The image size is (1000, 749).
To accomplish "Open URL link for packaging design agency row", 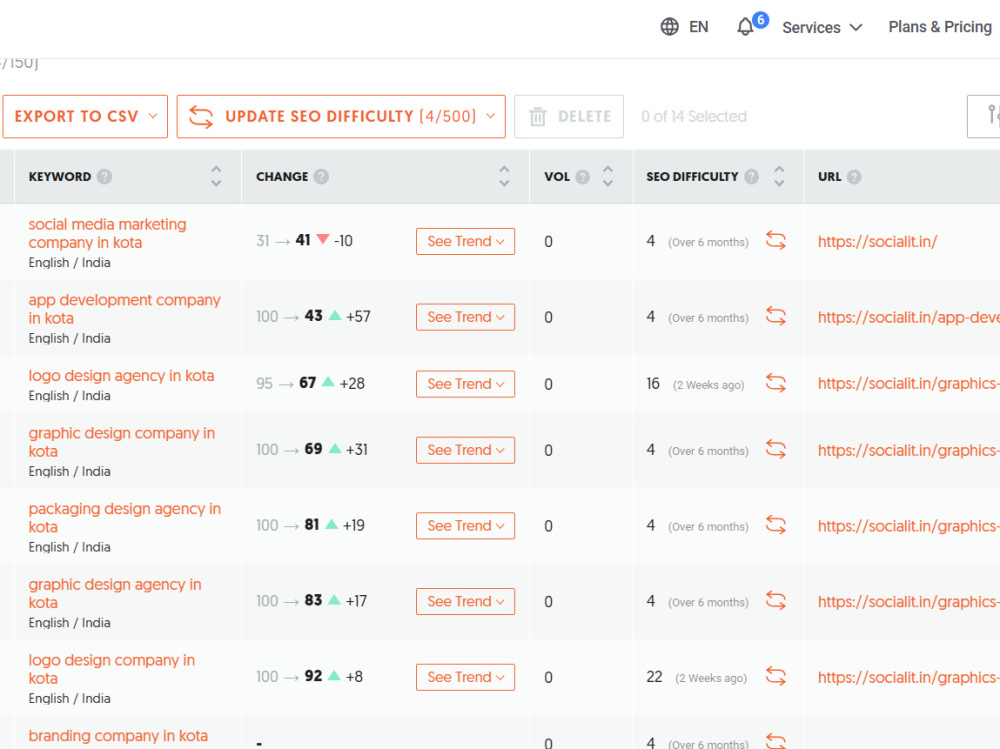I will (x=909, y=526).
